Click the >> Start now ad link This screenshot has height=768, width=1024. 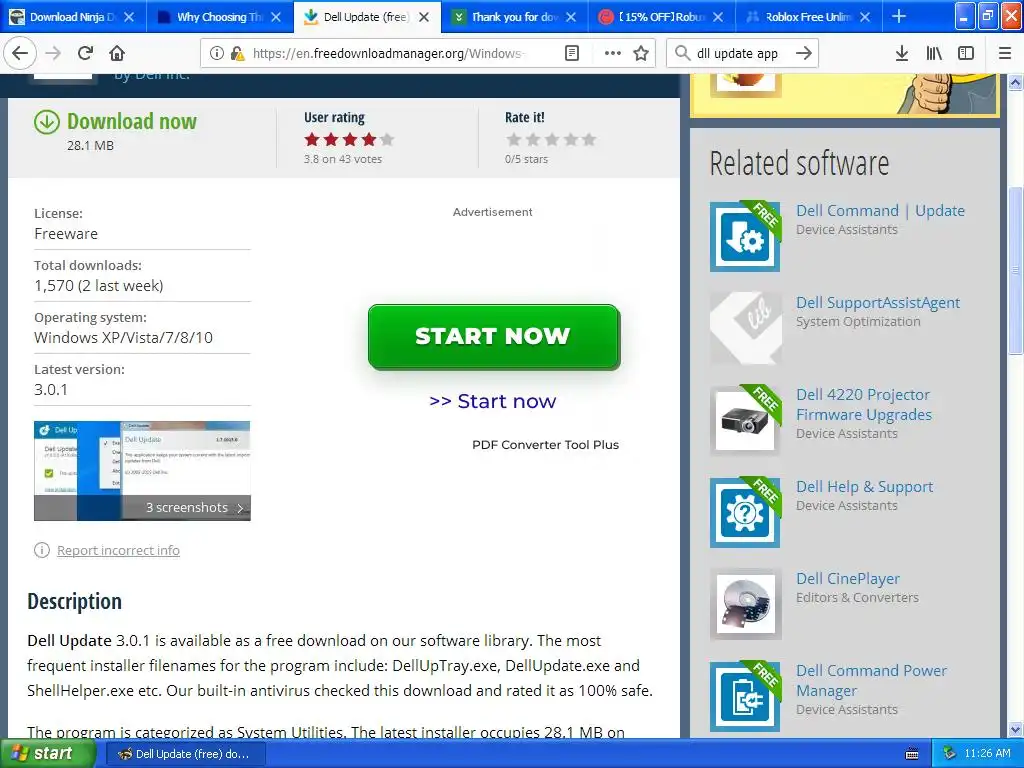tap(492, 401)
